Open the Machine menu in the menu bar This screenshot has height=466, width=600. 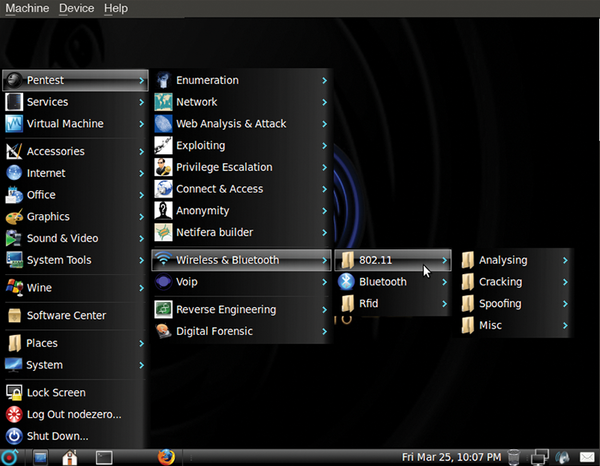pyautogui.click(x=27, y=8)
